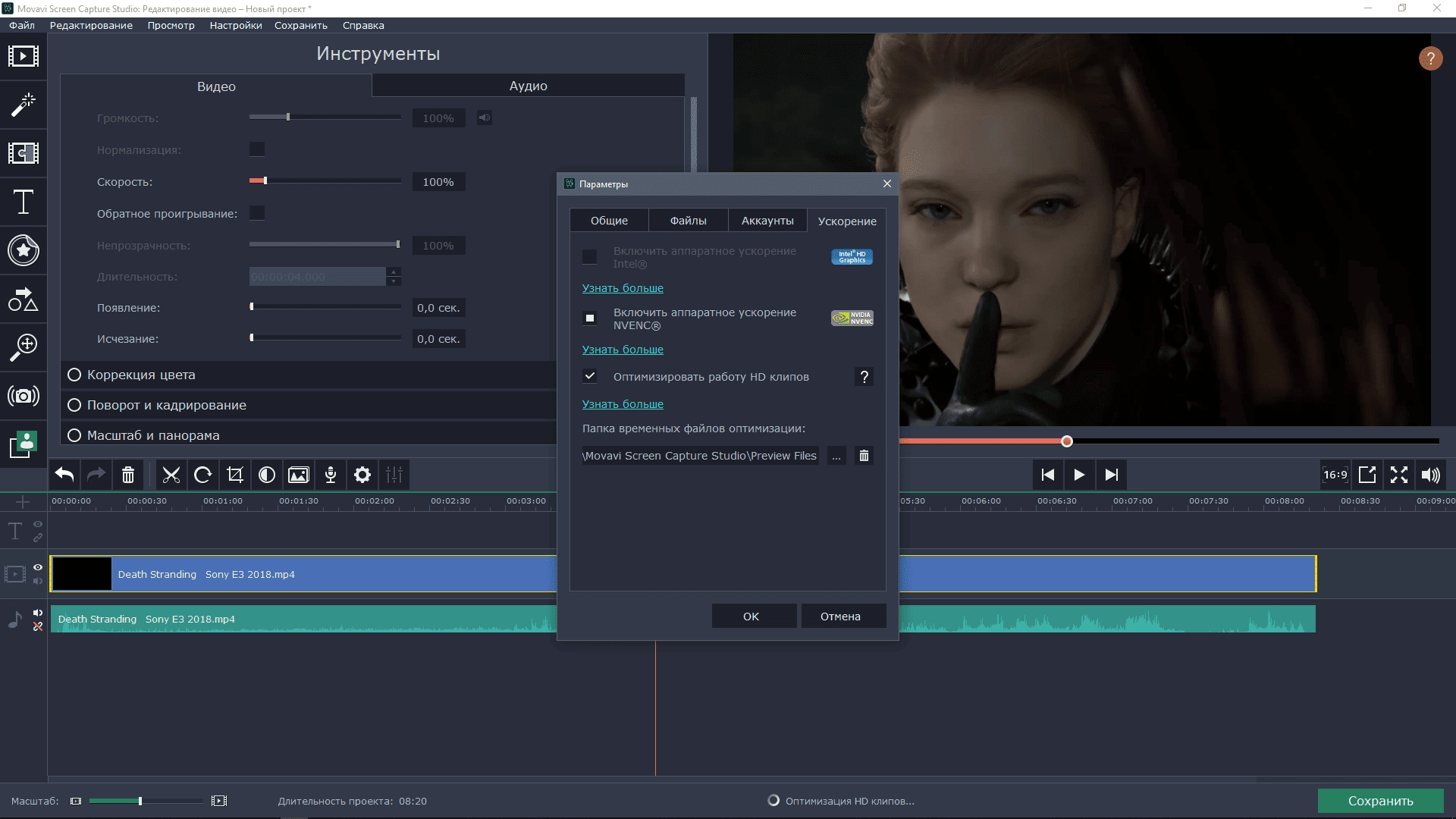
Task: Switch to the Аудио tools tab
Action: [528, 86]
